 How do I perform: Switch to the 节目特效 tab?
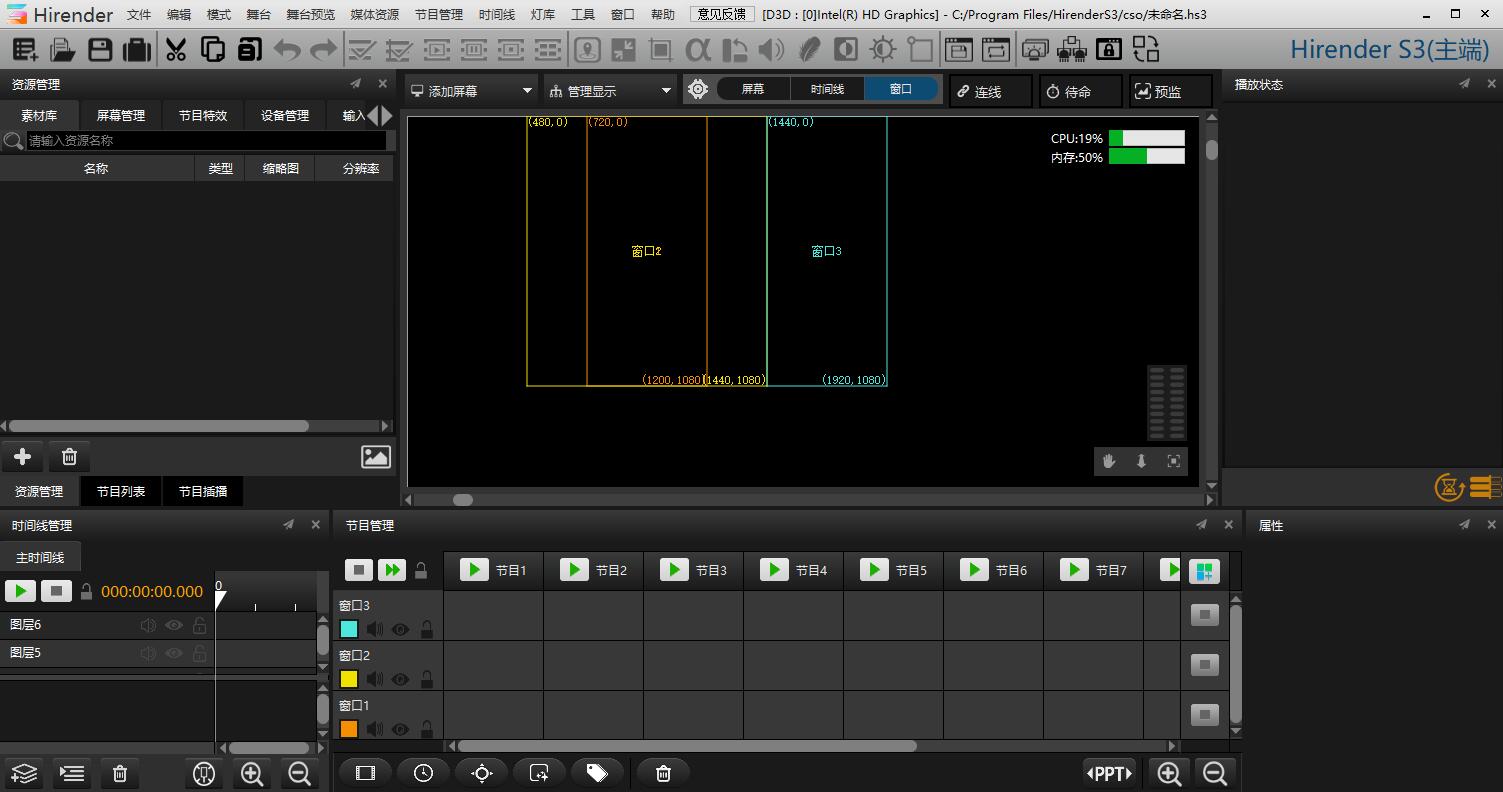(x=203, y=116)
